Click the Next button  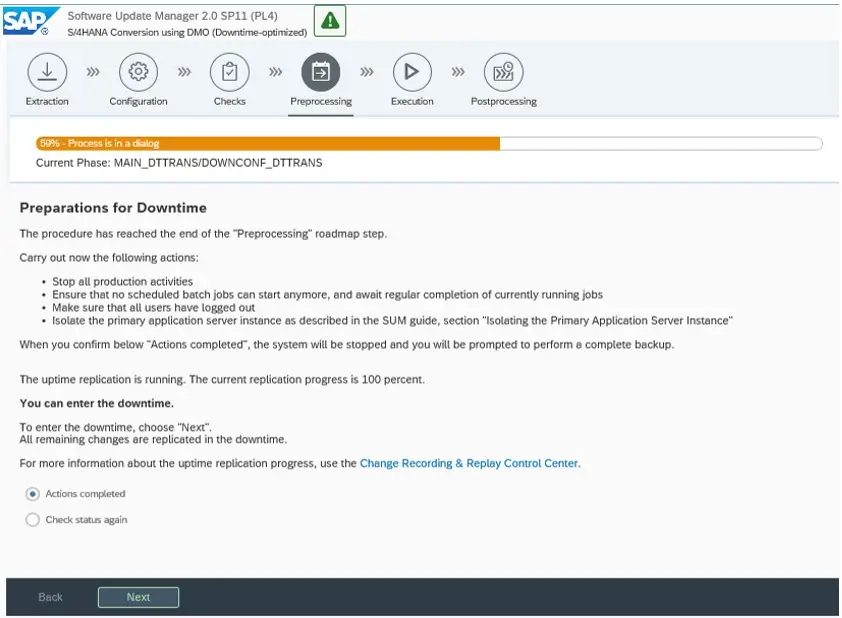coord(139,597)
